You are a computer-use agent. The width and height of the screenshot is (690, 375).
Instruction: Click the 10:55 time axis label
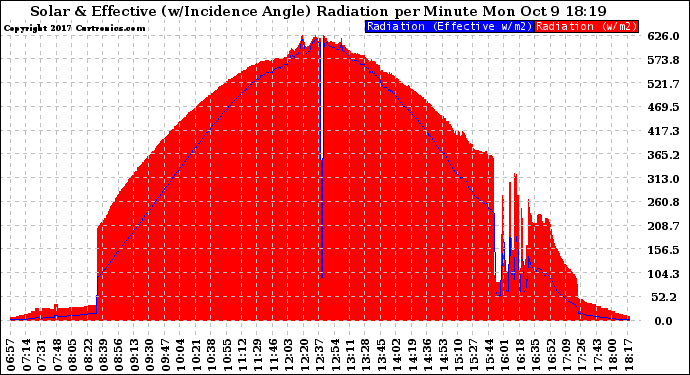pos(227,355)
